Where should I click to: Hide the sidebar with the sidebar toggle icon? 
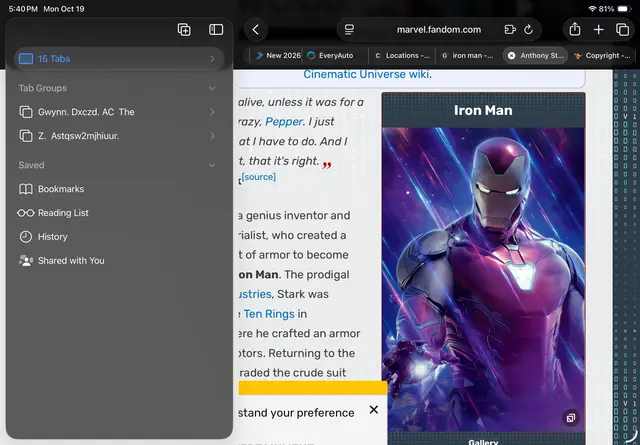tap(216, 29)
